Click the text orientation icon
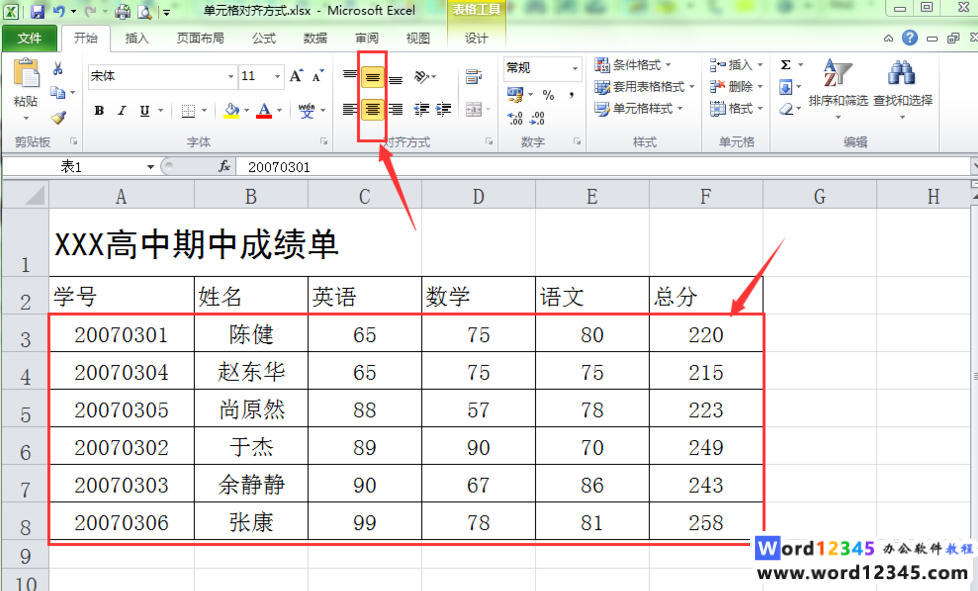The image size is (978, 591). click(422, 76)
